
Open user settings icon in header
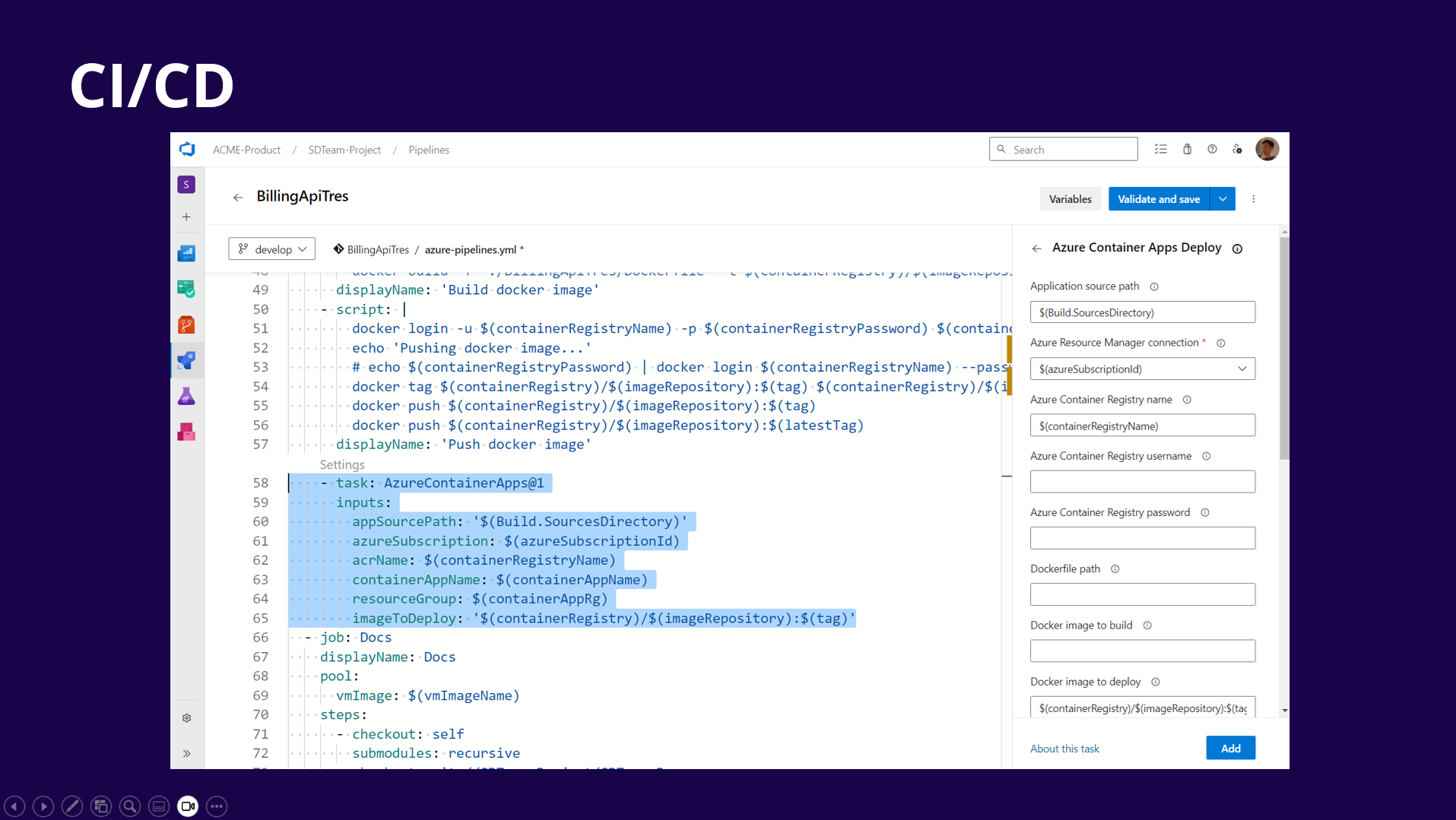pyautogui.click(x=1238, y=150)
